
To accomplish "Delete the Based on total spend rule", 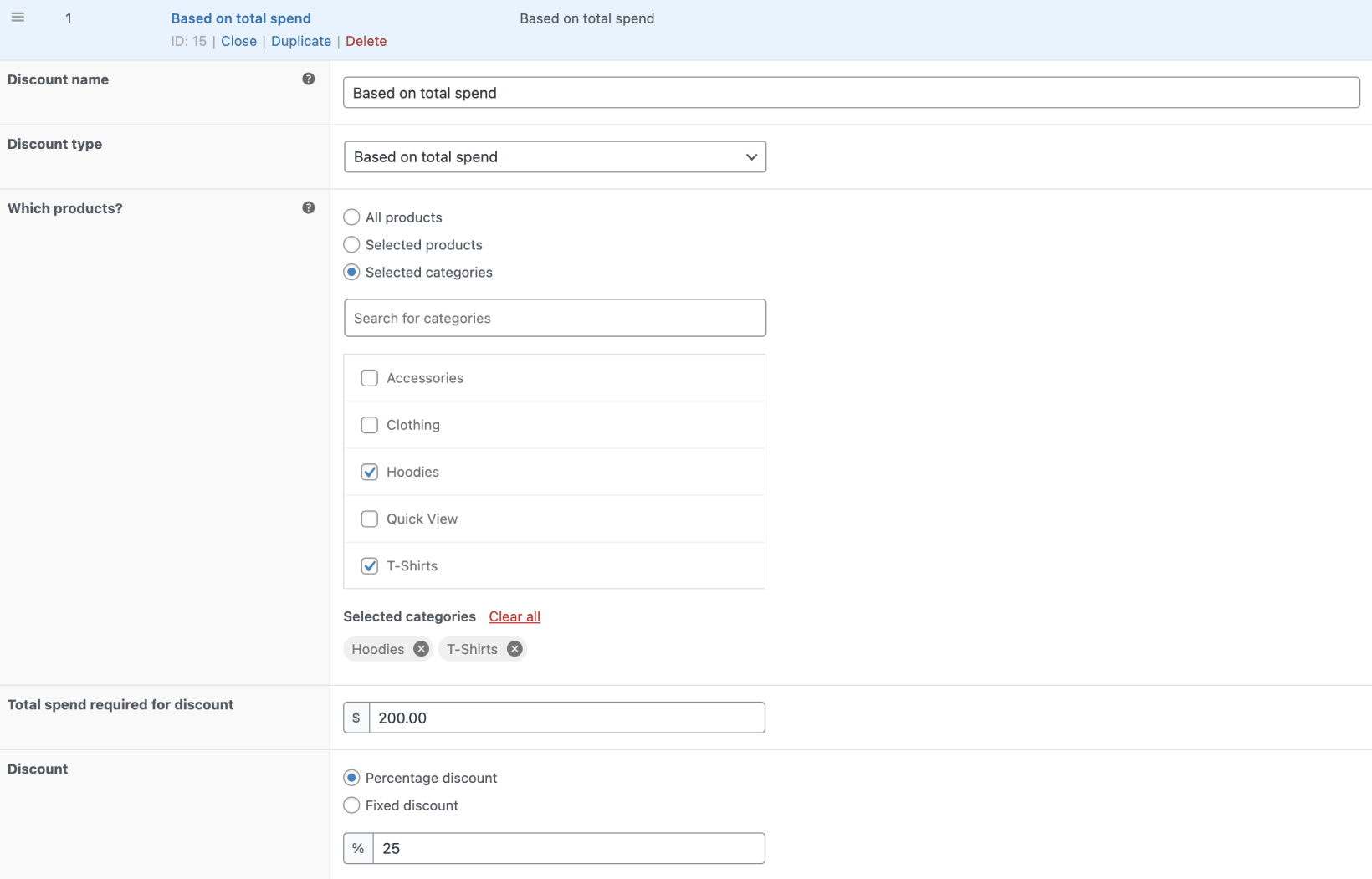I will click(x=366, y=41).
